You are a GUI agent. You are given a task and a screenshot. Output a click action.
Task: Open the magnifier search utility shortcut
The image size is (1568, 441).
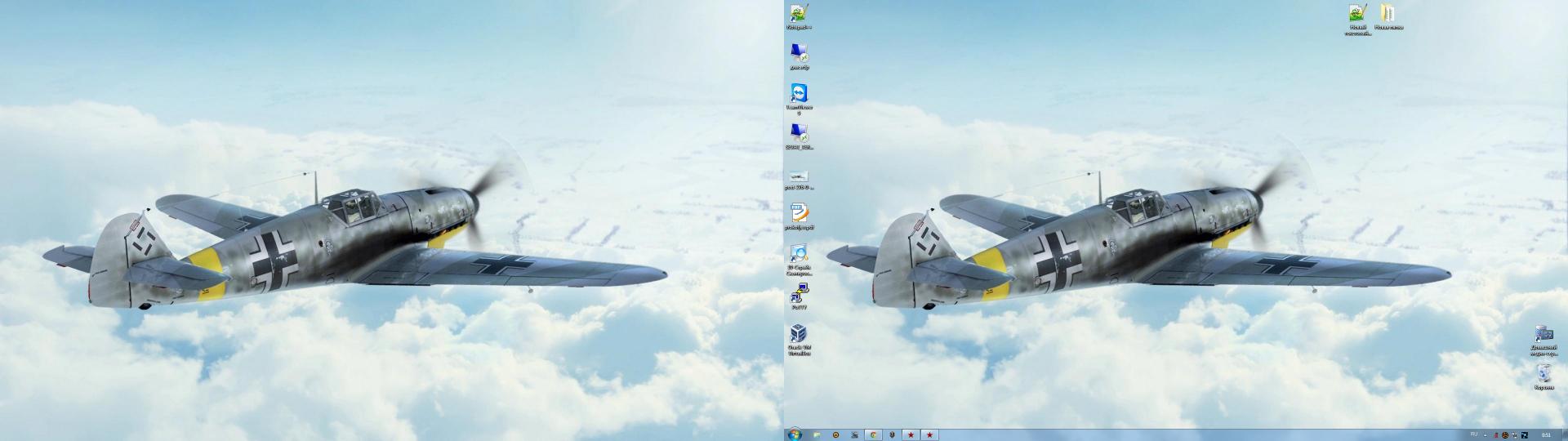800,260
